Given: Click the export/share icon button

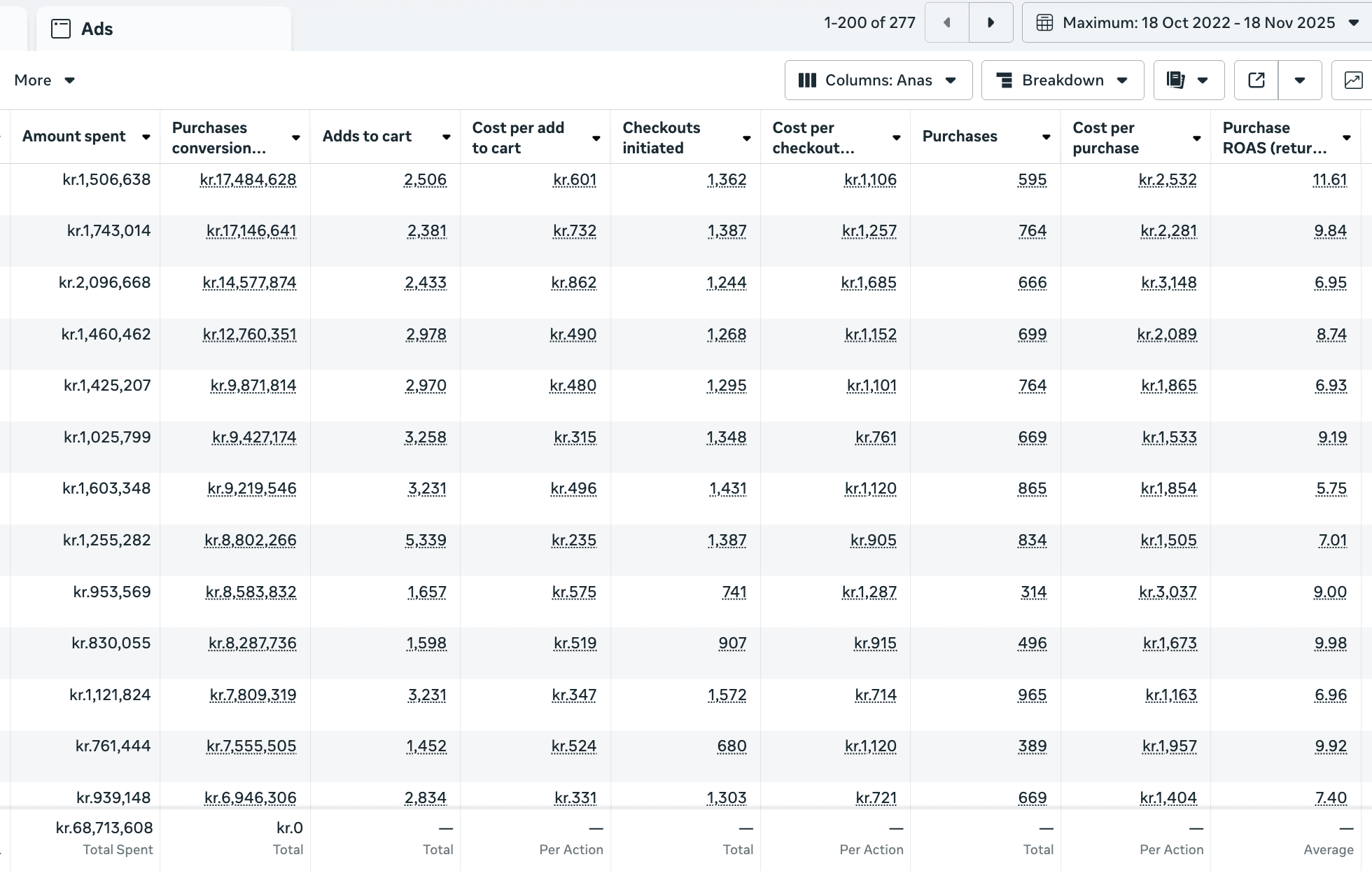Looking at the screenshot, I should (1256, 81).
